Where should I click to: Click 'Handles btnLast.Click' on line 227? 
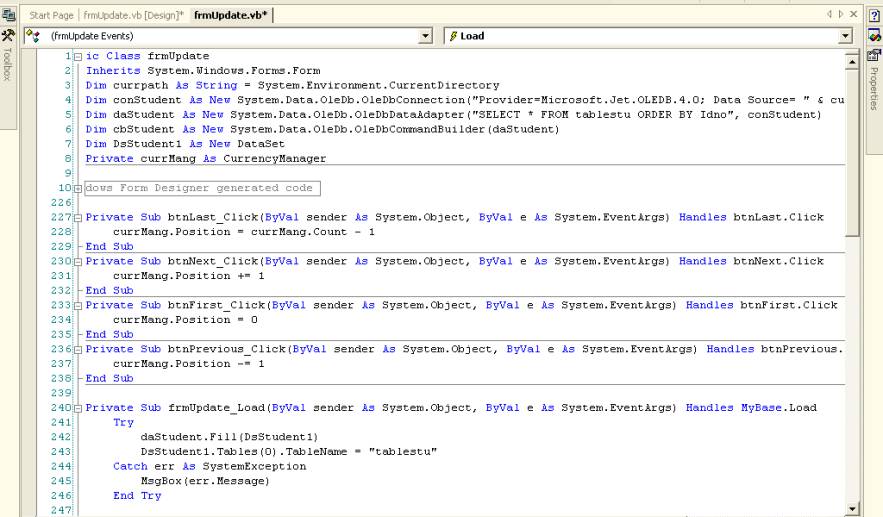pyautogui.click(x=751, y=217)
